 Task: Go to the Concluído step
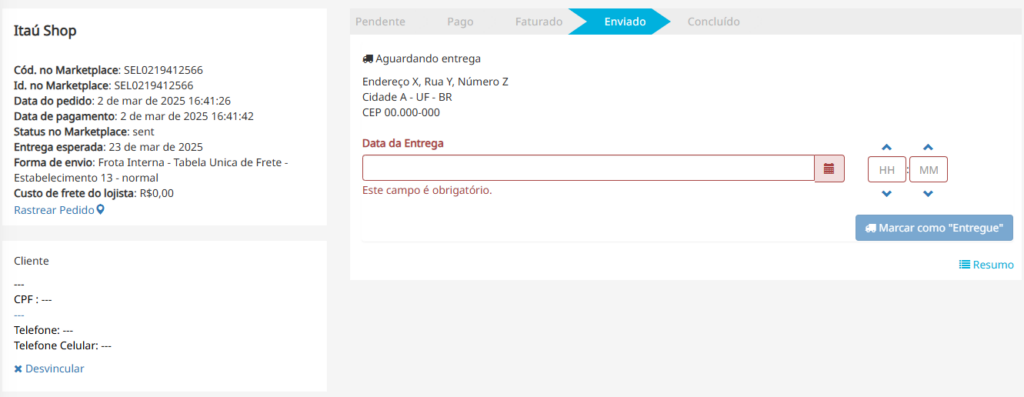click(714, 22)
